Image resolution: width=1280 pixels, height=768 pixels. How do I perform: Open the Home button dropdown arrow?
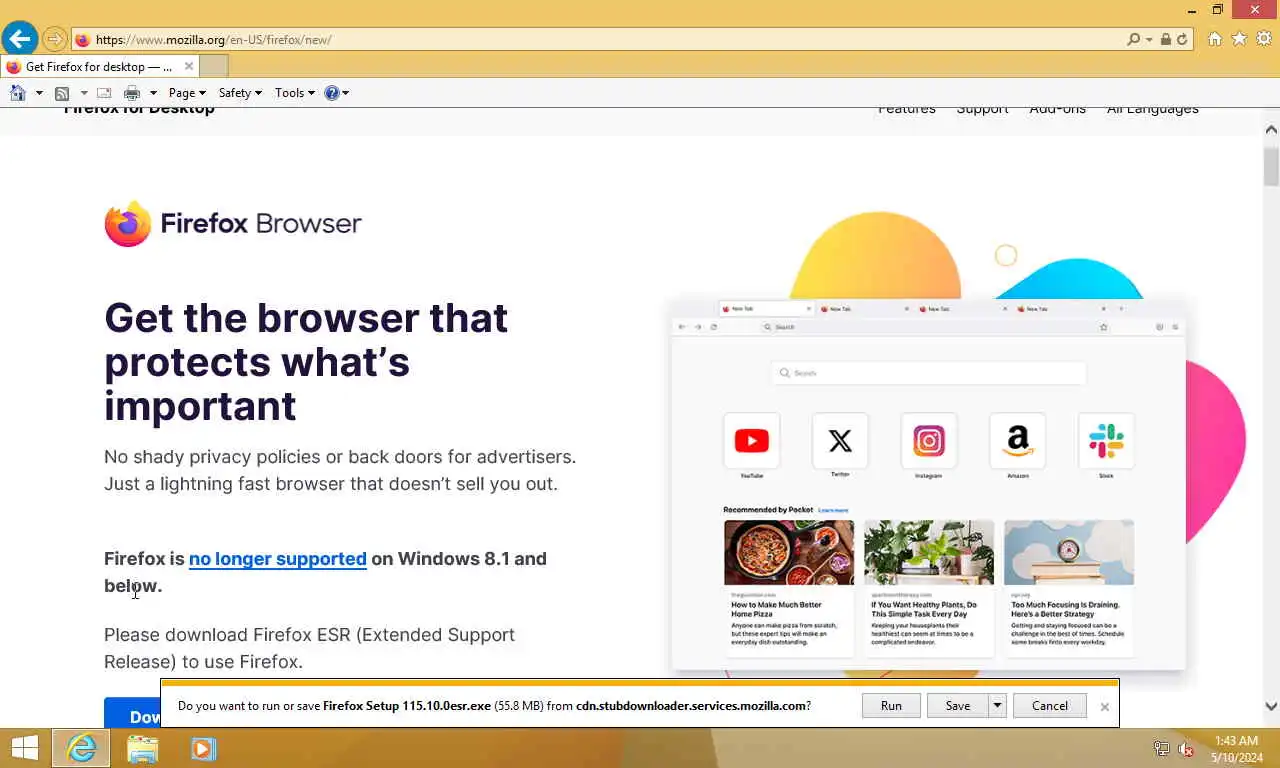tap(39, 93)
